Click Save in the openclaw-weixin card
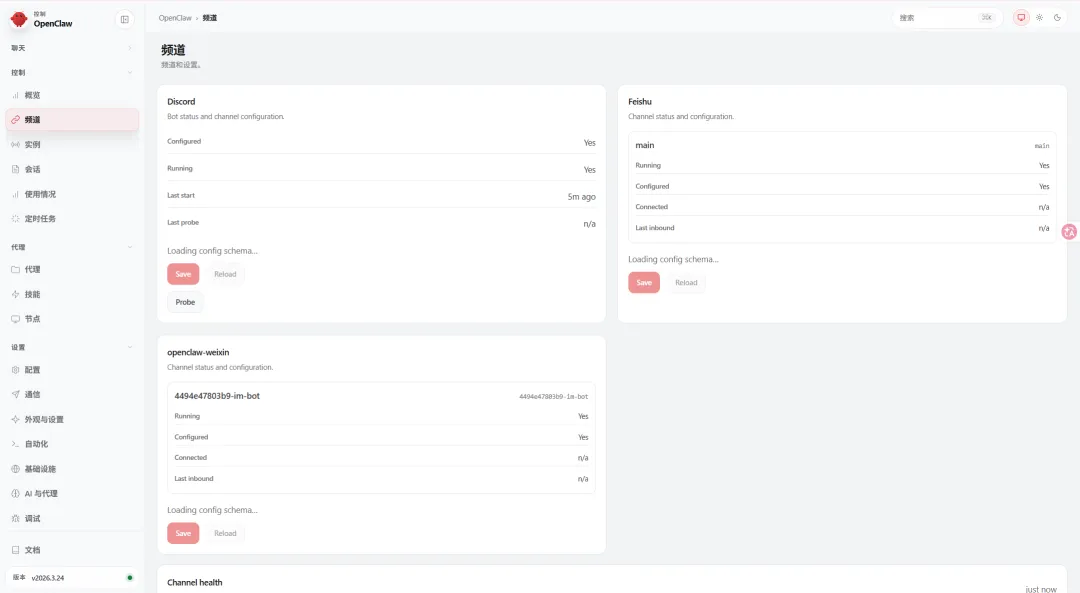This screenshot has height=593, width=1080. pos(183,533)
